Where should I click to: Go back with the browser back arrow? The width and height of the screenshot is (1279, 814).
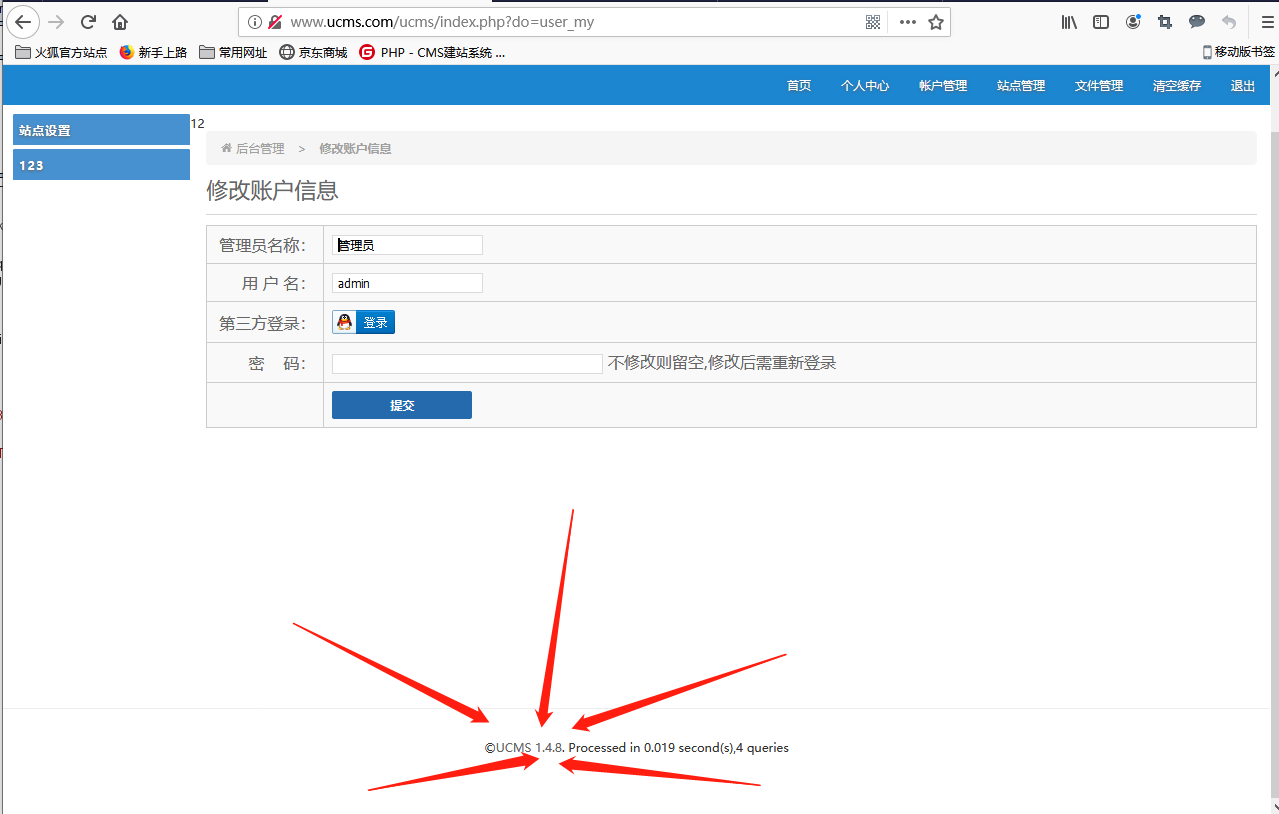tap(23, 22)
